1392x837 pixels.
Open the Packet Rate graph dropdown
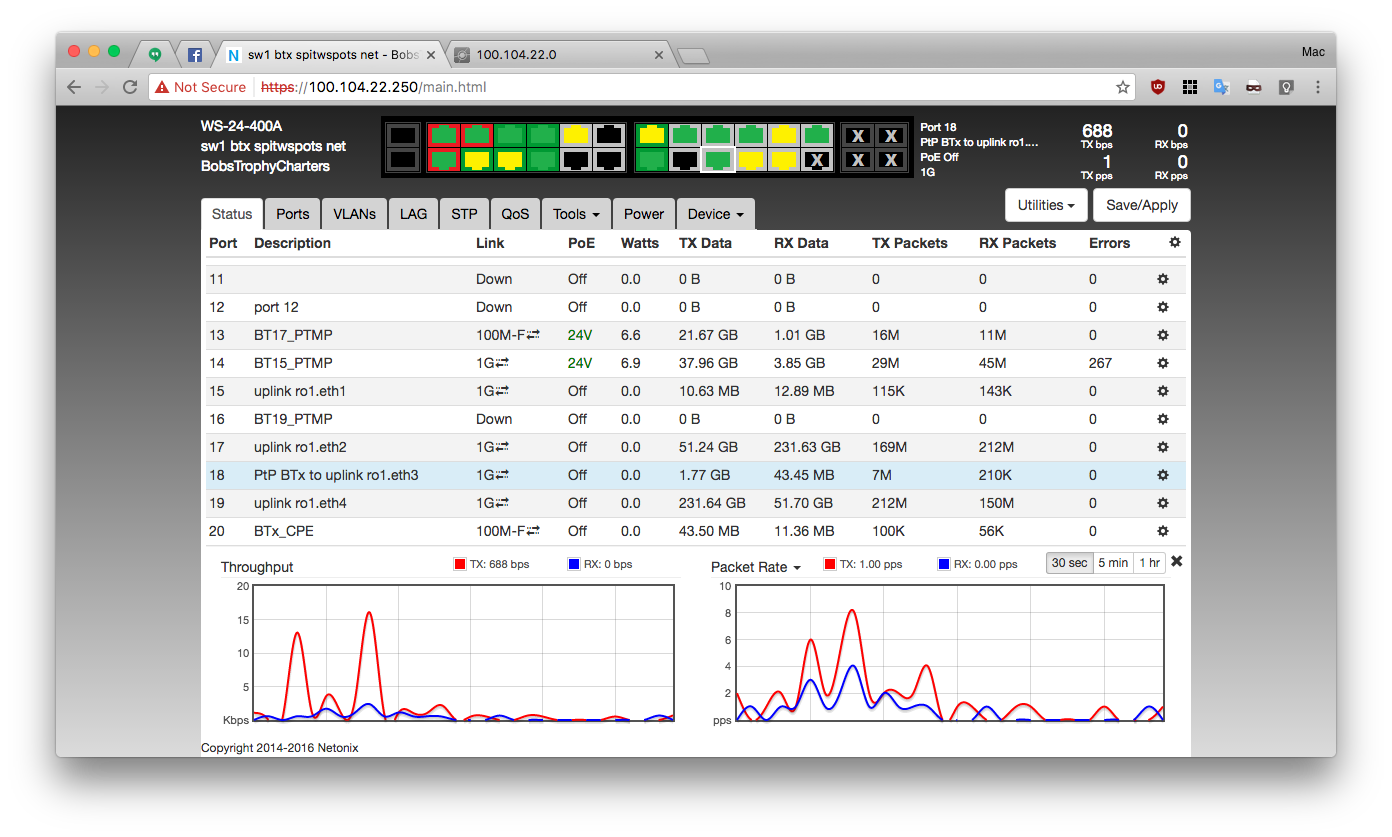756,567
